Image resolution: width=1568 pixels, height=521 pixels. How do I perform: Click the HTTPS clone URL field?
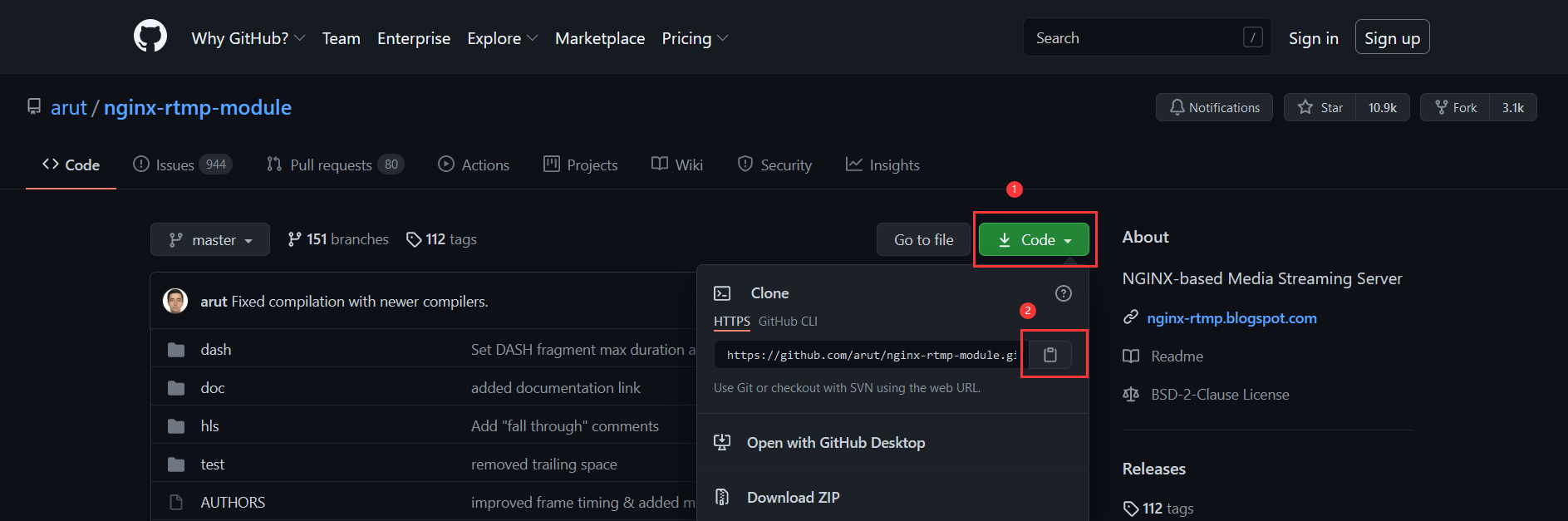[x=871, y=355]
